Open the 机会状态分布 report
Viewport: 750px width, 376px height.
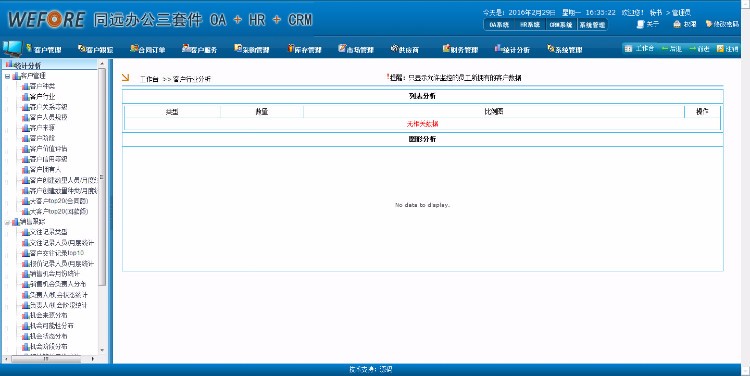point(48,336)
